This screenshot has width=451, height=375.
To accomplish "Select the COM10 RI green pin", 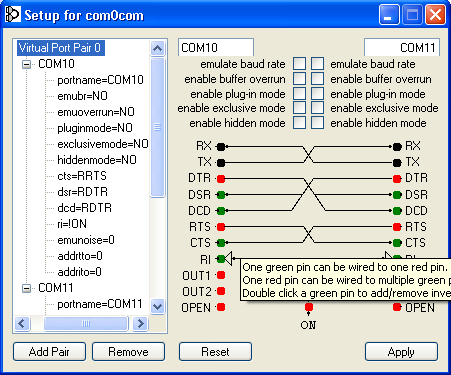I will click(x=221, y=259).
